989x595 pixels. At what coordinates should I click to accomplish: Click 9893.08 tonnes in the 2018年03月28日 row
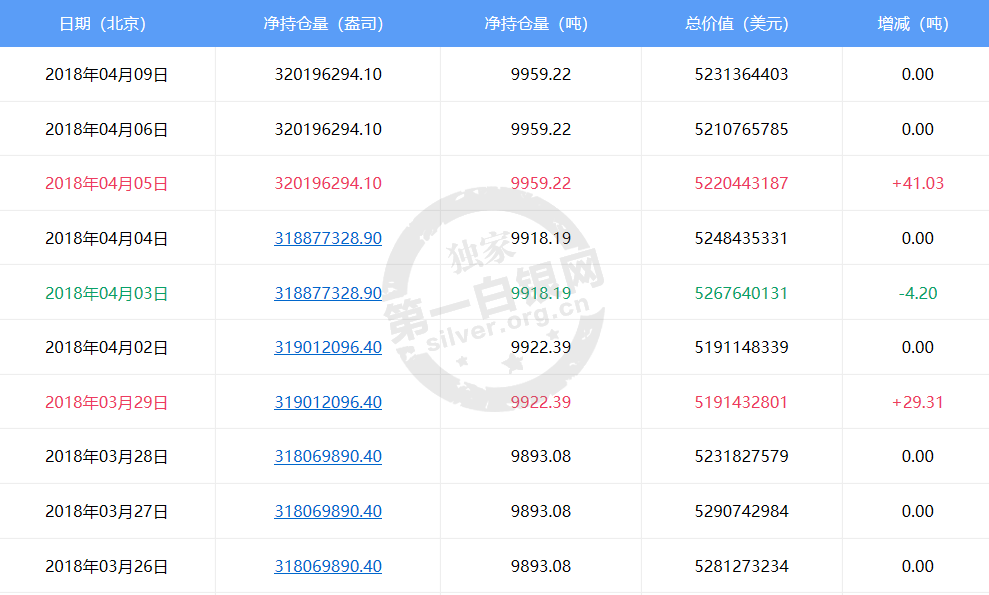point(541,457)
